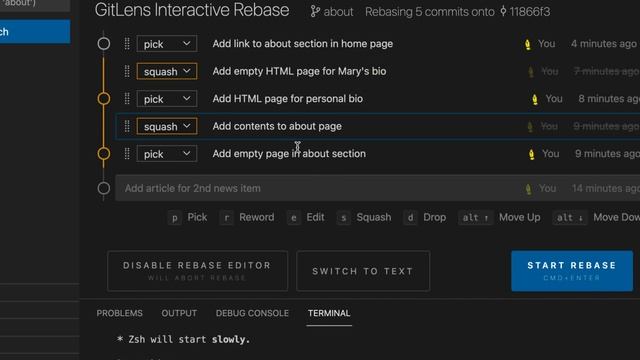This screenshot has height=360, width=640.
Task: Click drag handle of 'Add empty page in about section'
Action: (127, 154)
